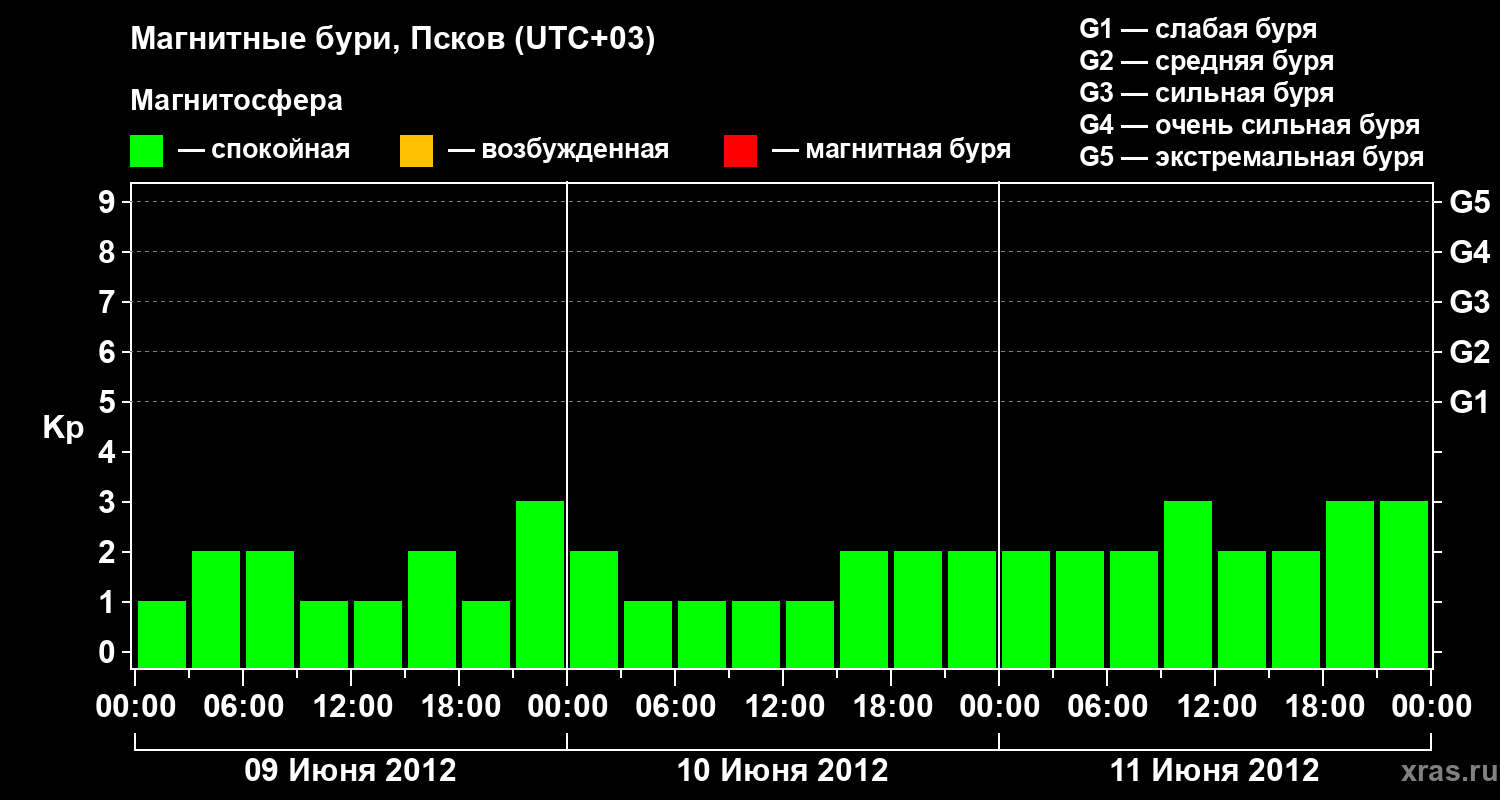Click the first bar of 09 June (Kp 1)
Screen dimensions: 1500x800
pos(162,634)
